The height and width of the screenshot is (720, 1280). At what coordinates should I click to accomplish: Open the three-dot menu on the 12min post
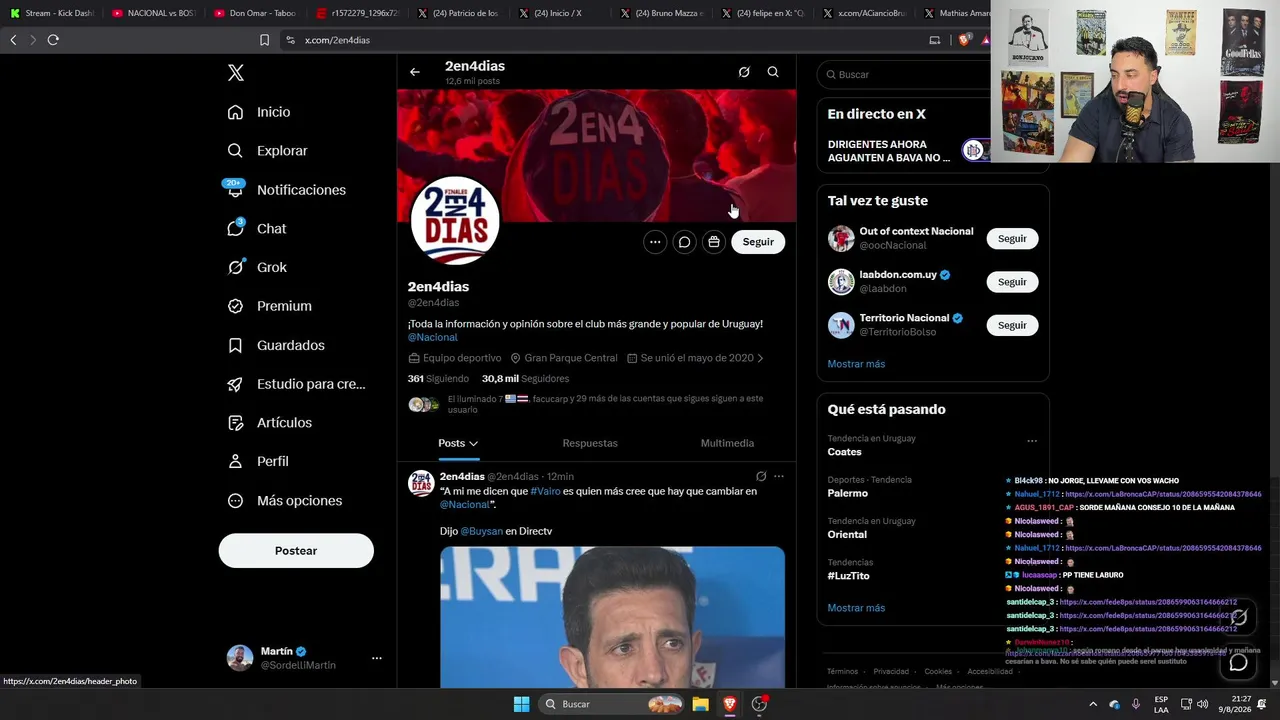779,477
